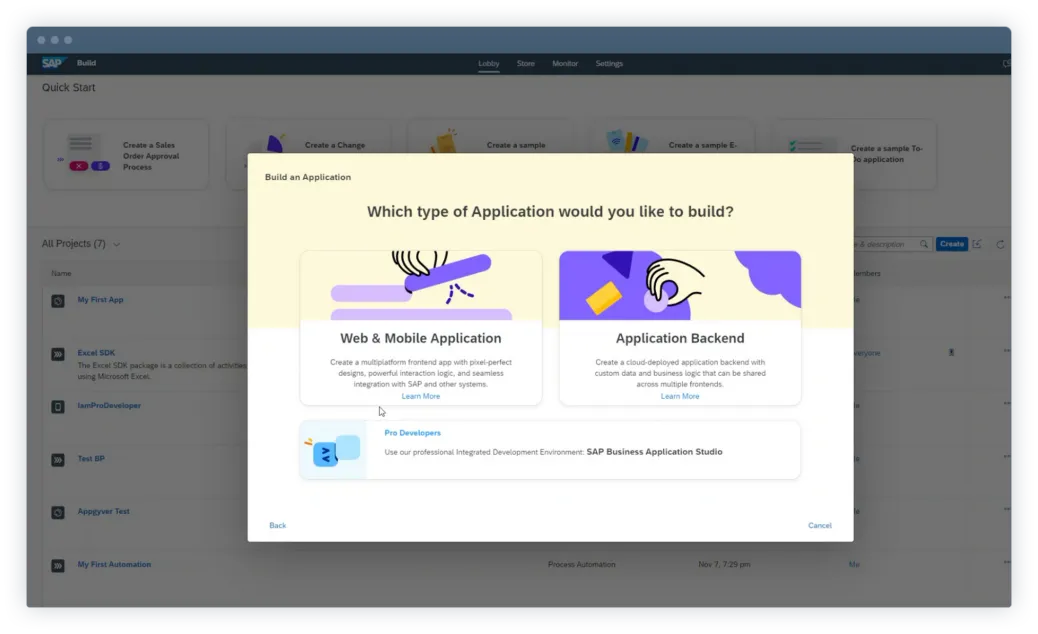Open more options for Excel SDK row
This screenshot has width=1038, height=634.
tap(1006, 350)
